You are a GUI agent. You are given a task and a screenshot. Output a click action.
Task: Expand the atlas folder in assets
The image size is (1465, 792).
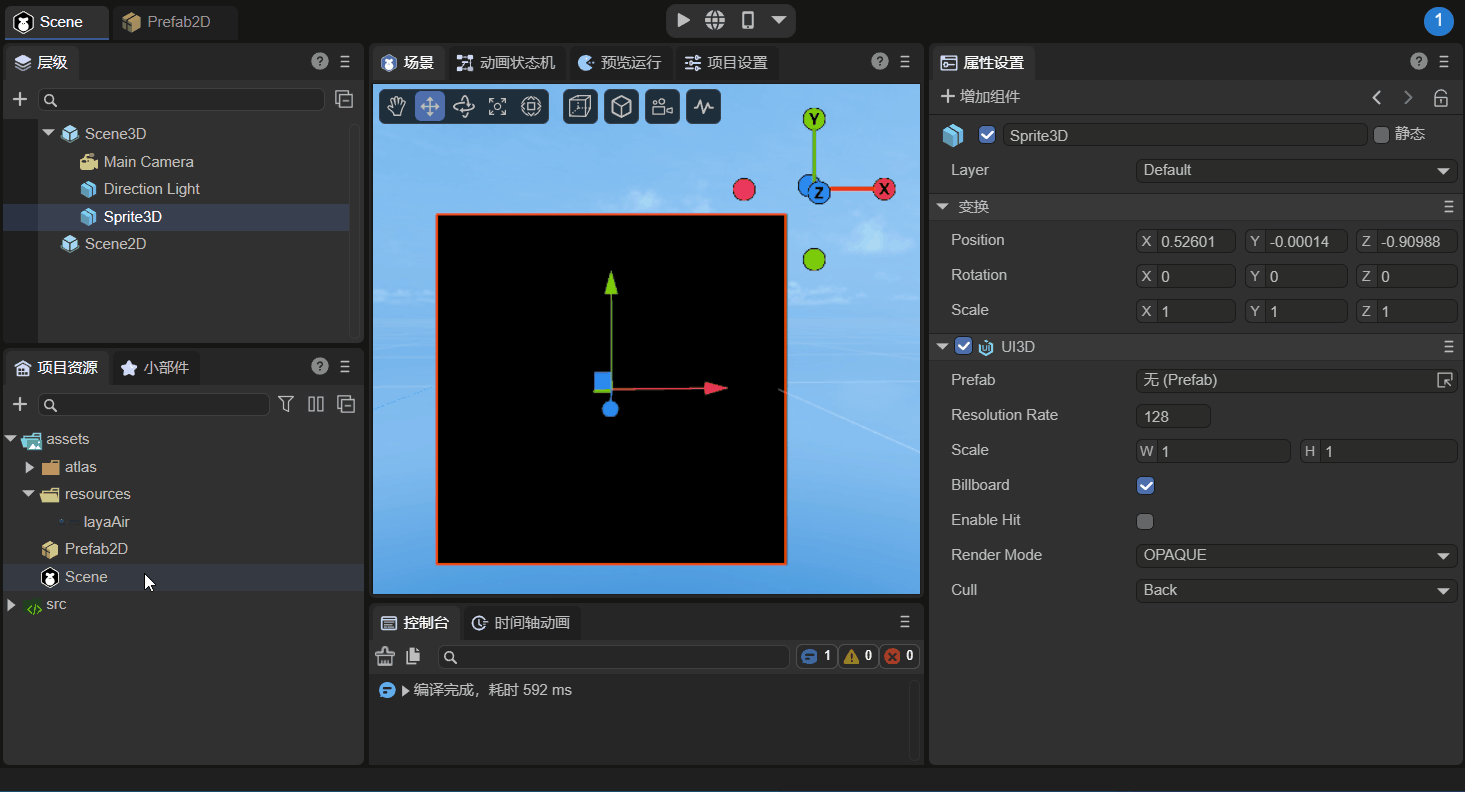click(30, 467)
